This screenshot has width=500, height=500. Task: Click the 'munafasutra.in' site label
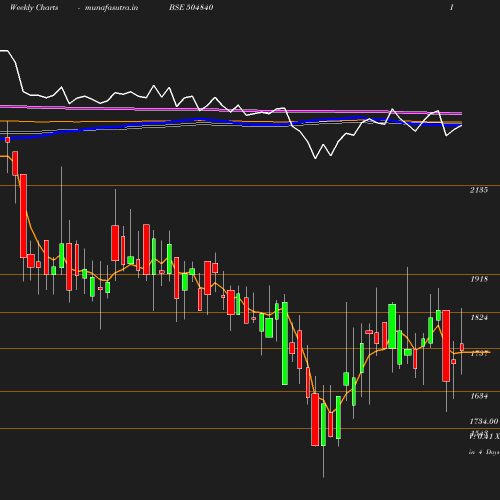click(111, 8)
